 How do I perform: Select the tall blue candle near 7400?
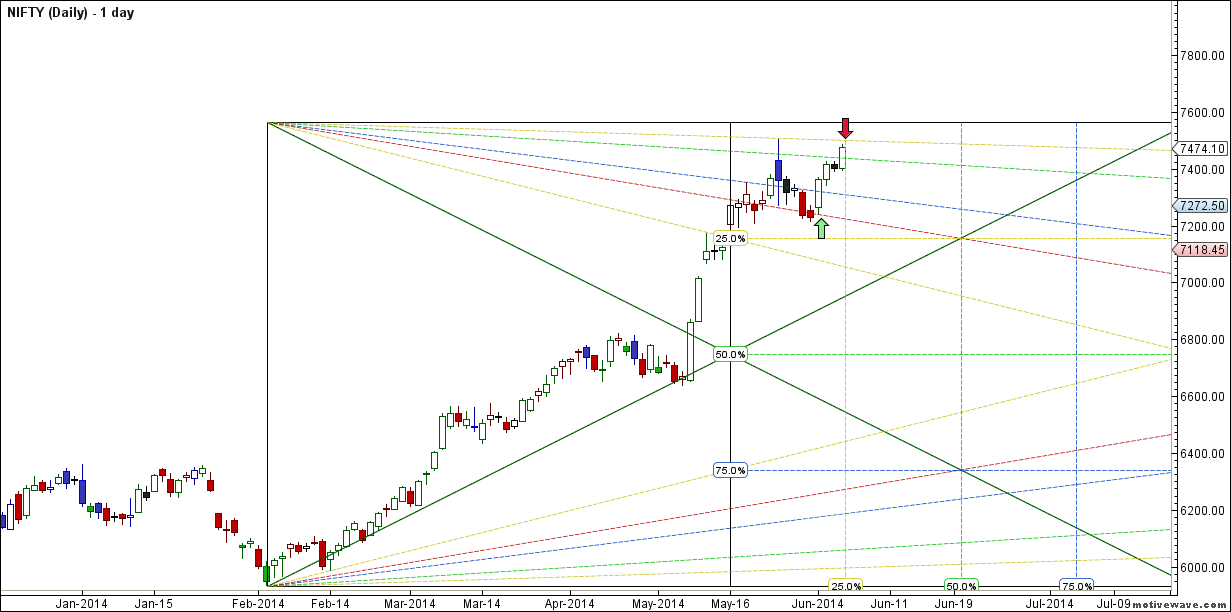[x=778, y=174]
